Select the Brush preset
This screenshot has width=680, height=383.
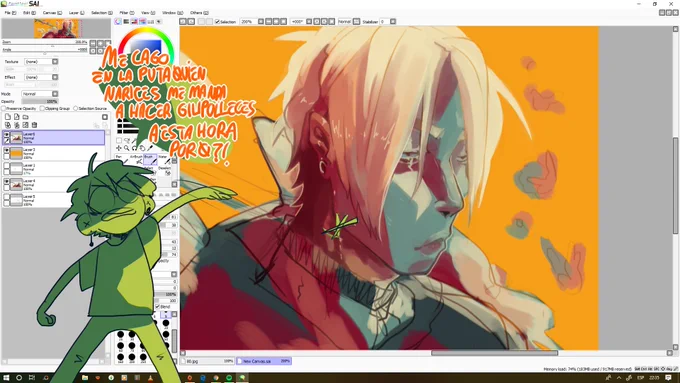(150, 159)
